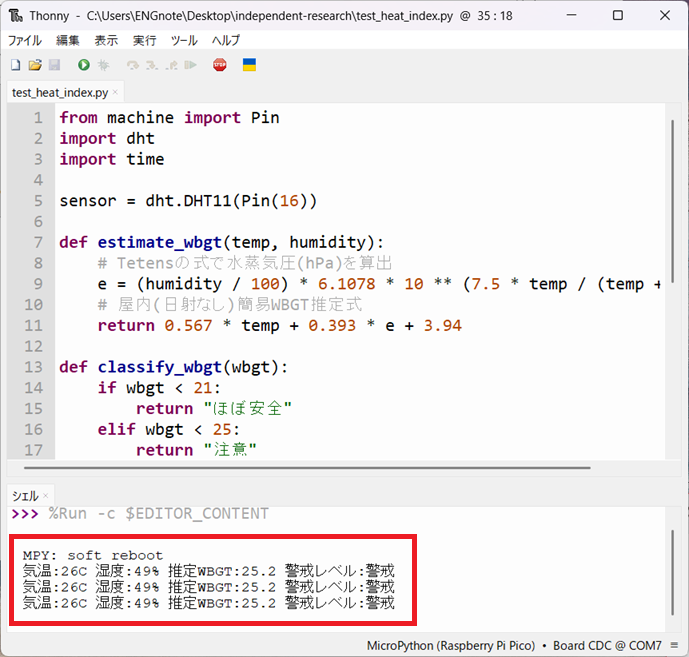Create a new file with toolbar icon
The width and height of the screenshot is (689, 657).
pos(16,65)
